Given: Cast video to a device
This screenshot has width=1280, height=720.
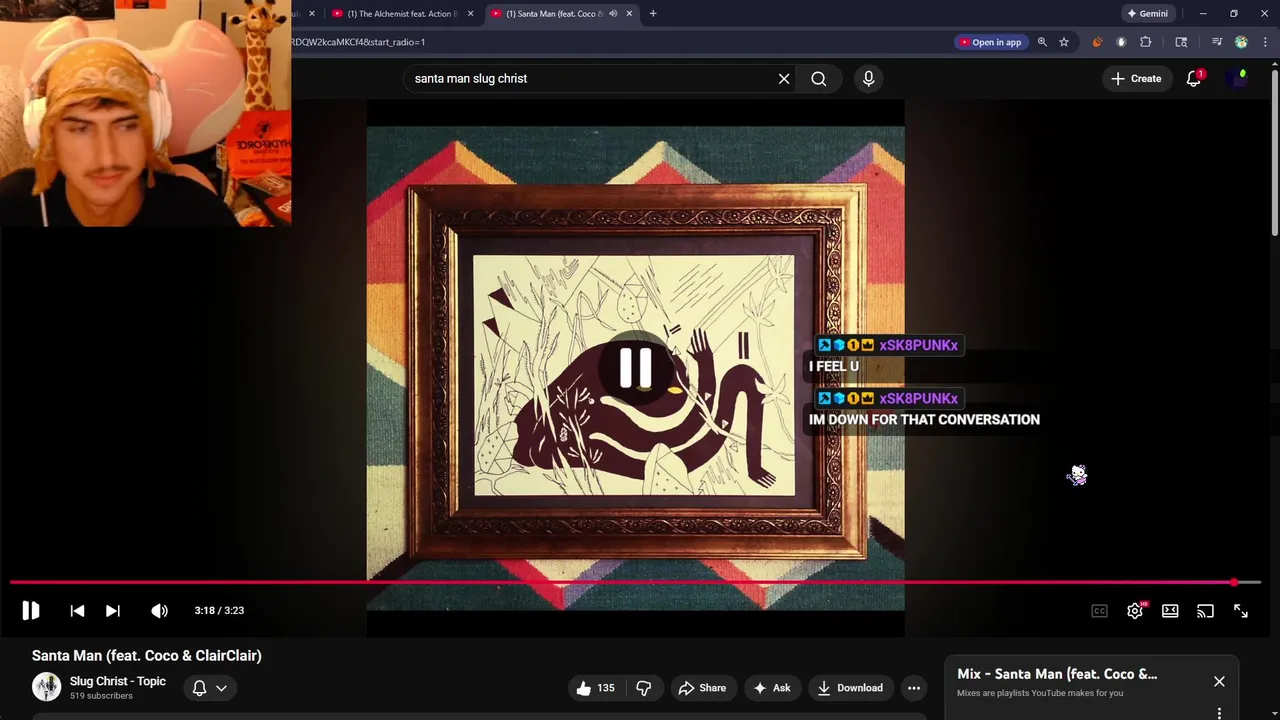Looking at the screenshot, I should pyautogui.click(x=1205, y=611).
